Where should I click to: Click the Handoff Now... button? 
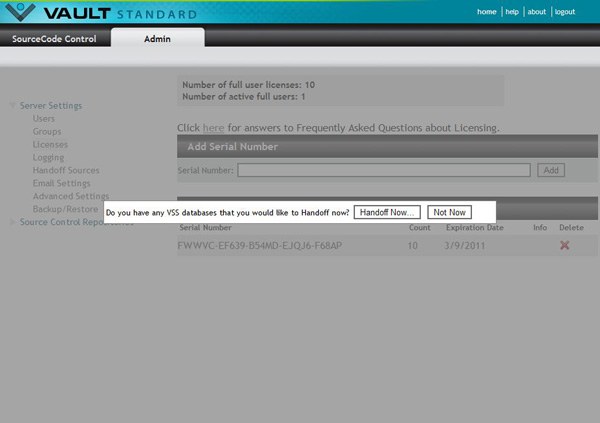pos(387,213)
